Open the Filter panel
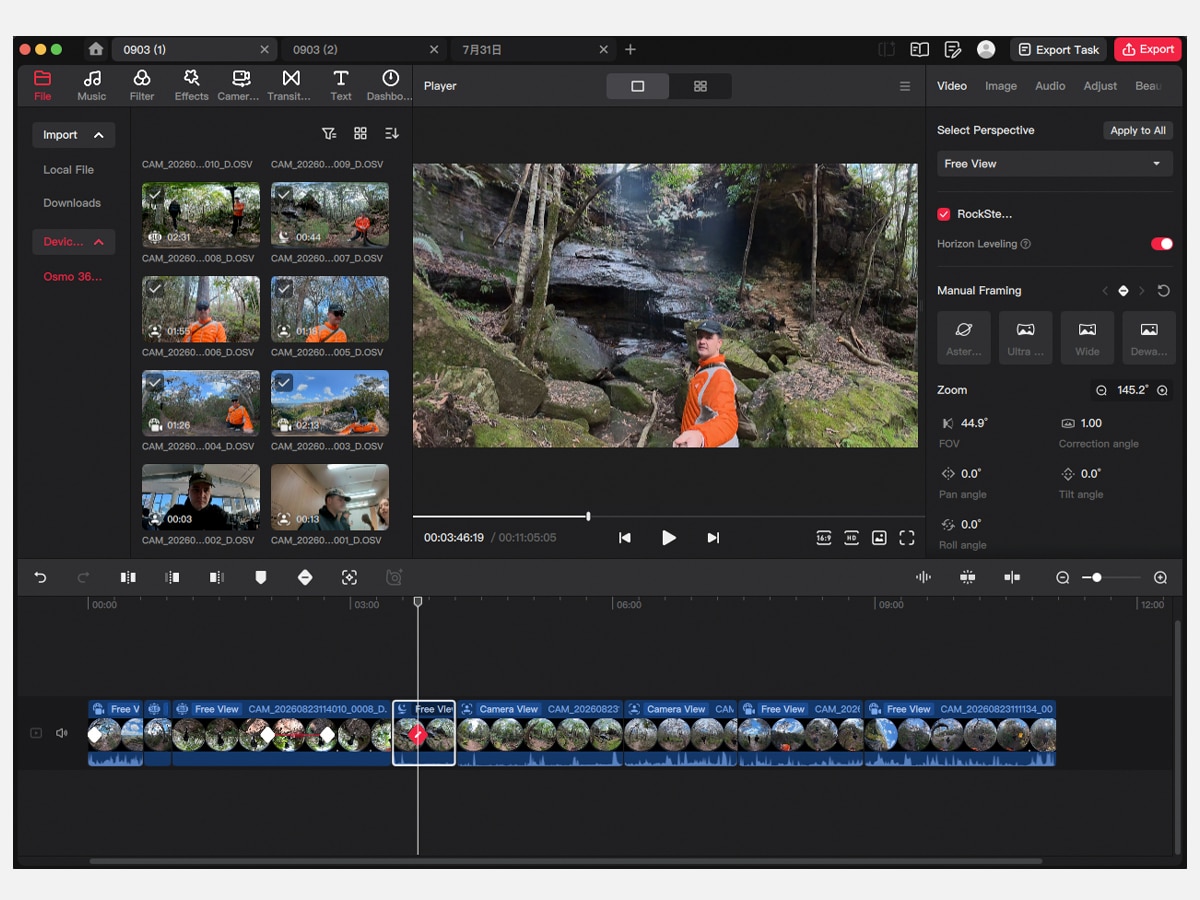The width and height of the screenshot is (1200, 900). tap(142, 85)
